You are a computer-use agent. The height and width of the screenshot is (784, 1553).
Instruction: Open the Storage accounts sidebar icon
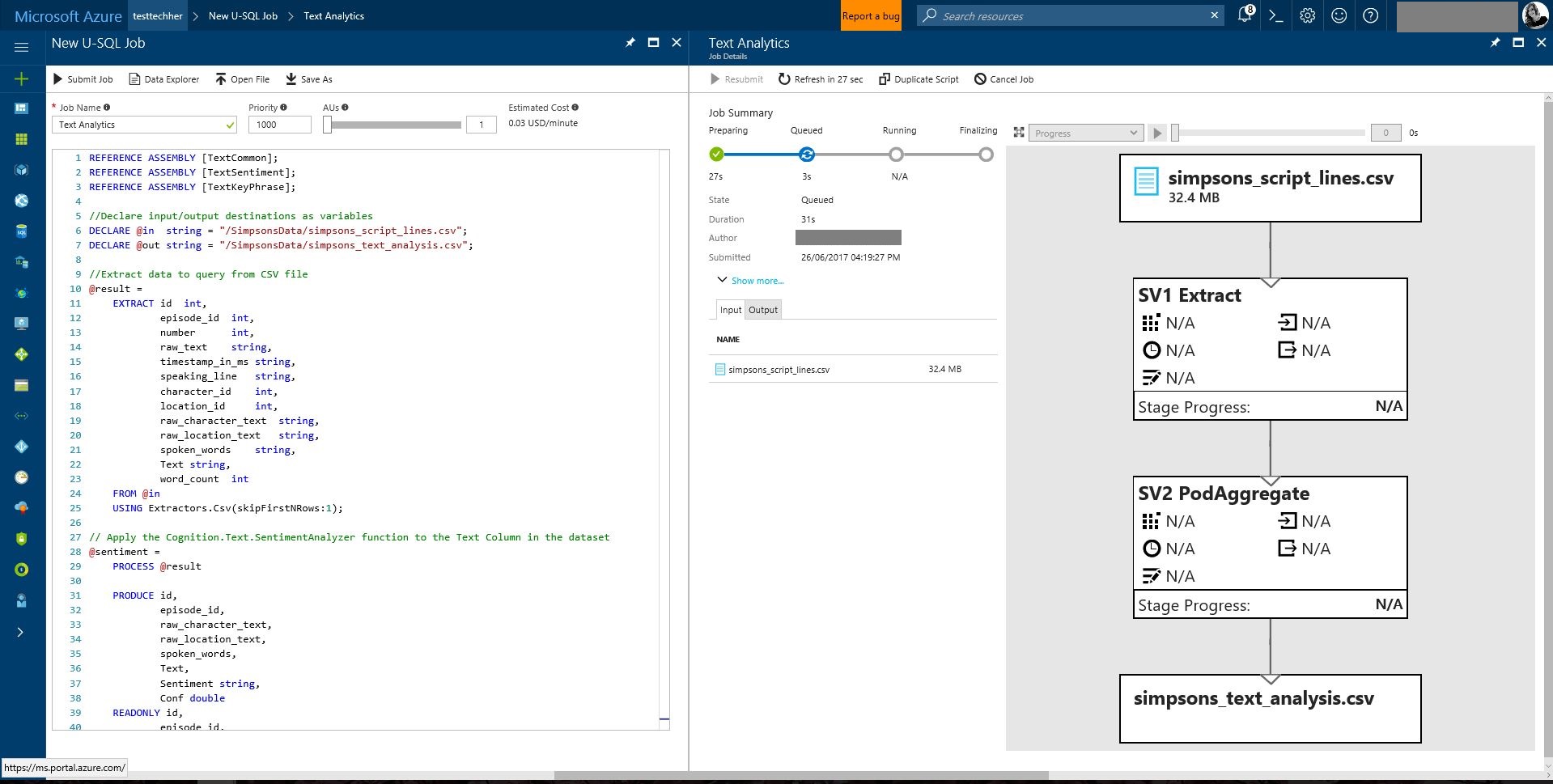coord(22,385)
